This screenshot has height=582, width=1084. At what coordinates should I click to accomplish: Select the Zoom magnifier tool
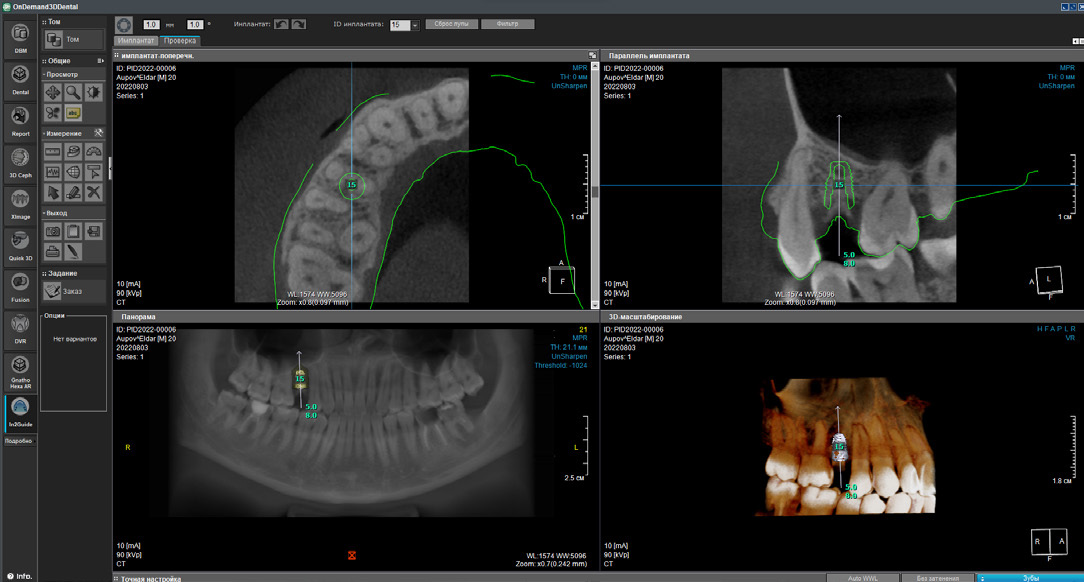click(73, 92)
